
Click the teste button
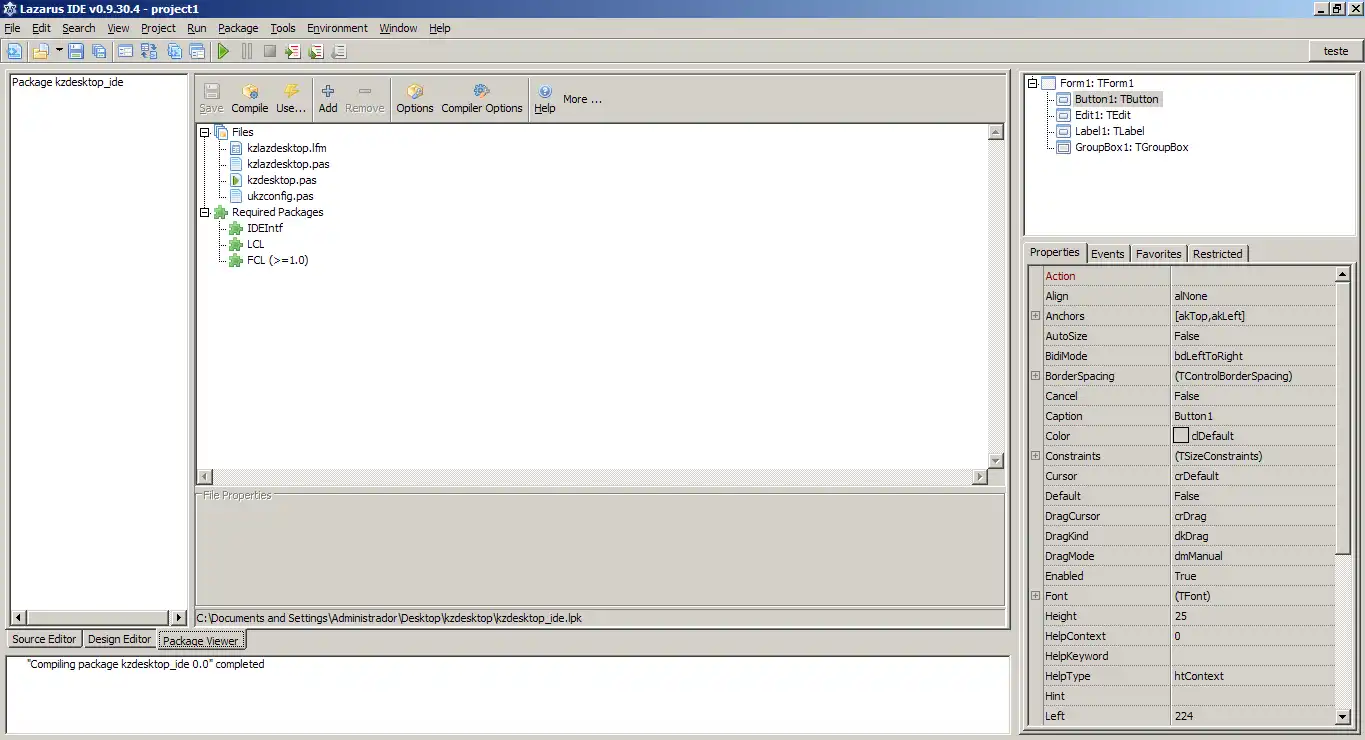pyautogui.click(x=1336, y=51)
